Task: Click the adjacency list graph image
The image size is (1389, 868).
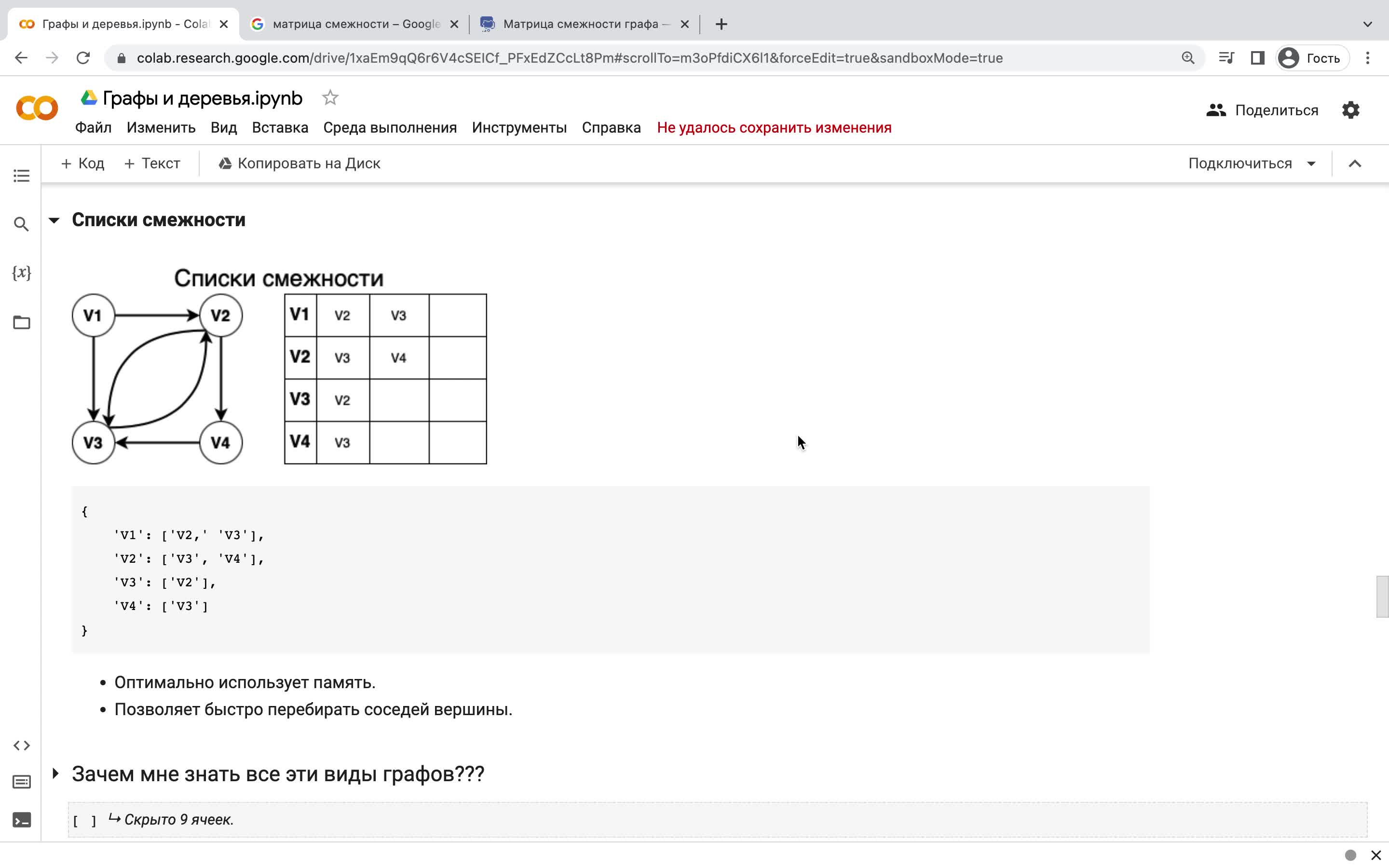Action: point(279,366)
